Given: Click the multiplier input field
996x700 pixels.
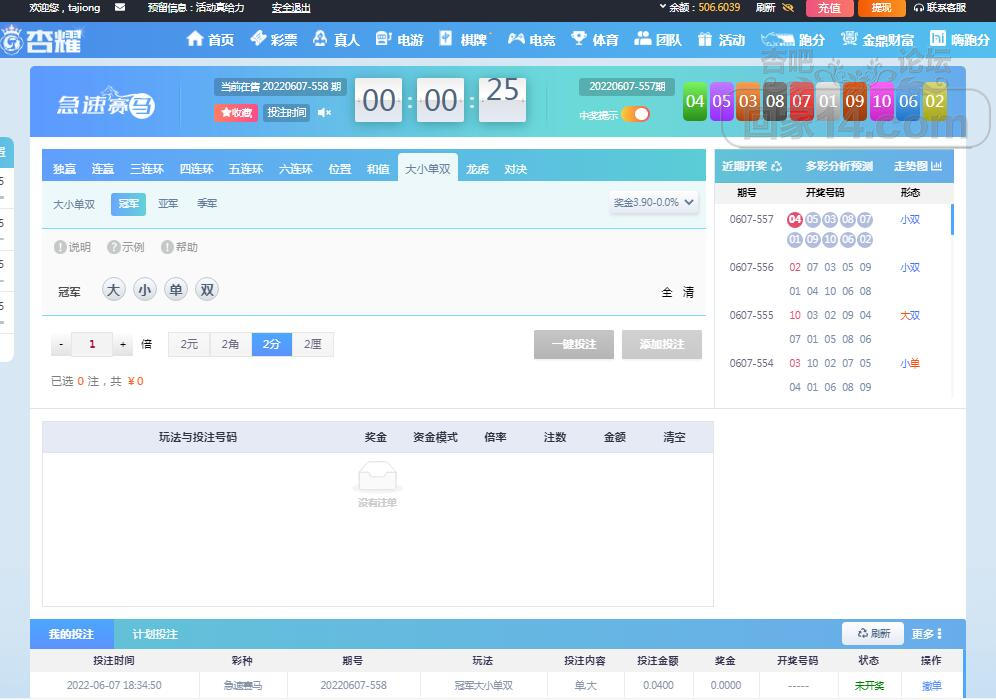Looking at the screenshot, I should coord(92,345).
